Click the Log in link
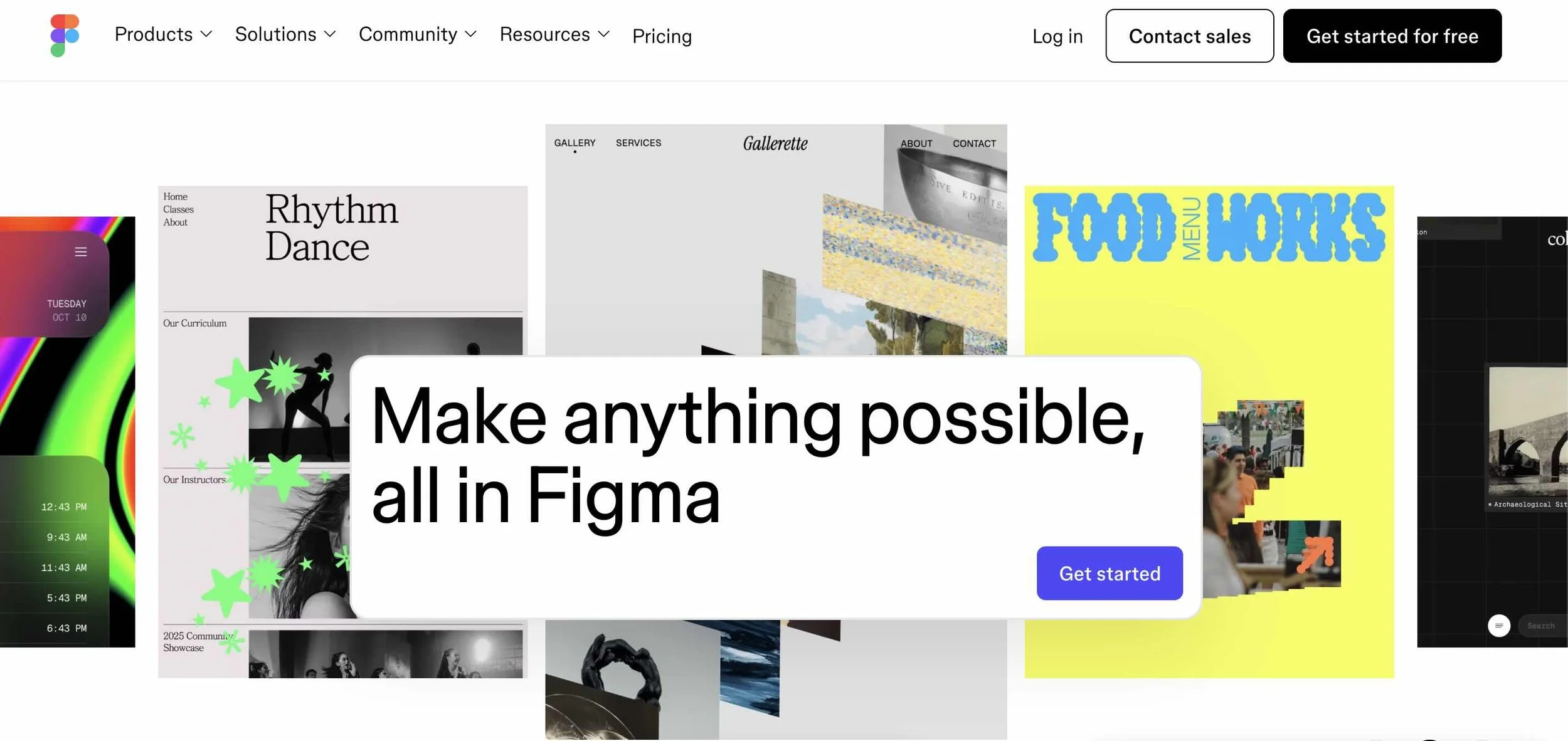The image size is (1568, 741). point(1057,36)
